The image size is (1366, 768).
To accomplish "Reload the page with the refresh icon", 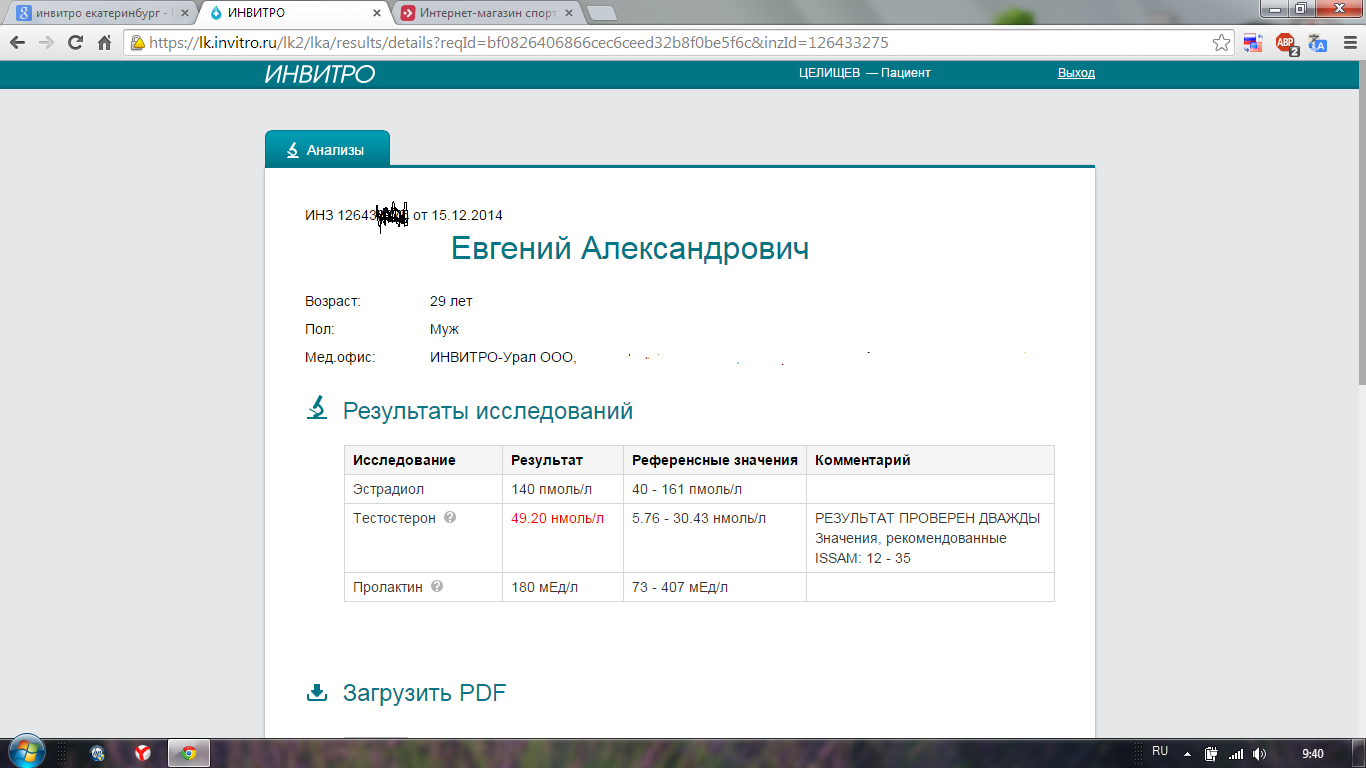I will tap(75, 43).
